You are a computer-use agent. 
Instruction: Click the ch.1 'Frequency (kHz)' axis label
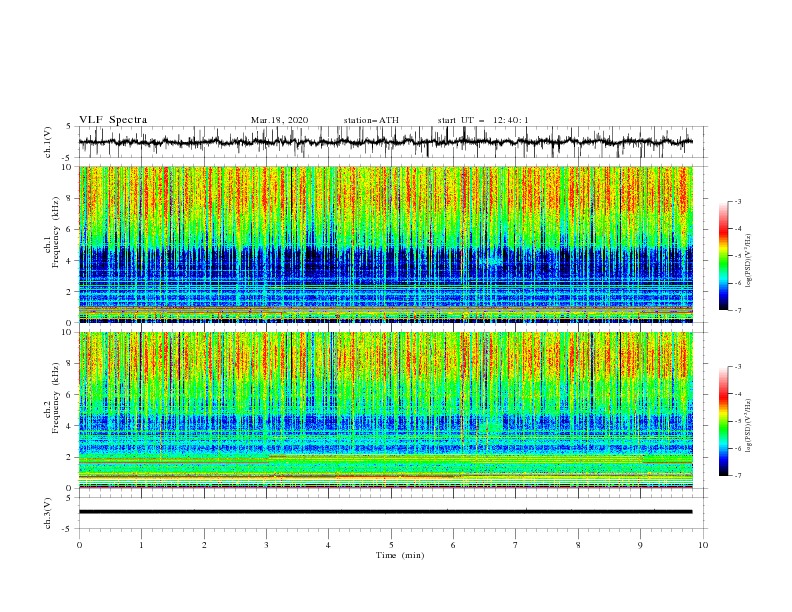pos(55,233)
